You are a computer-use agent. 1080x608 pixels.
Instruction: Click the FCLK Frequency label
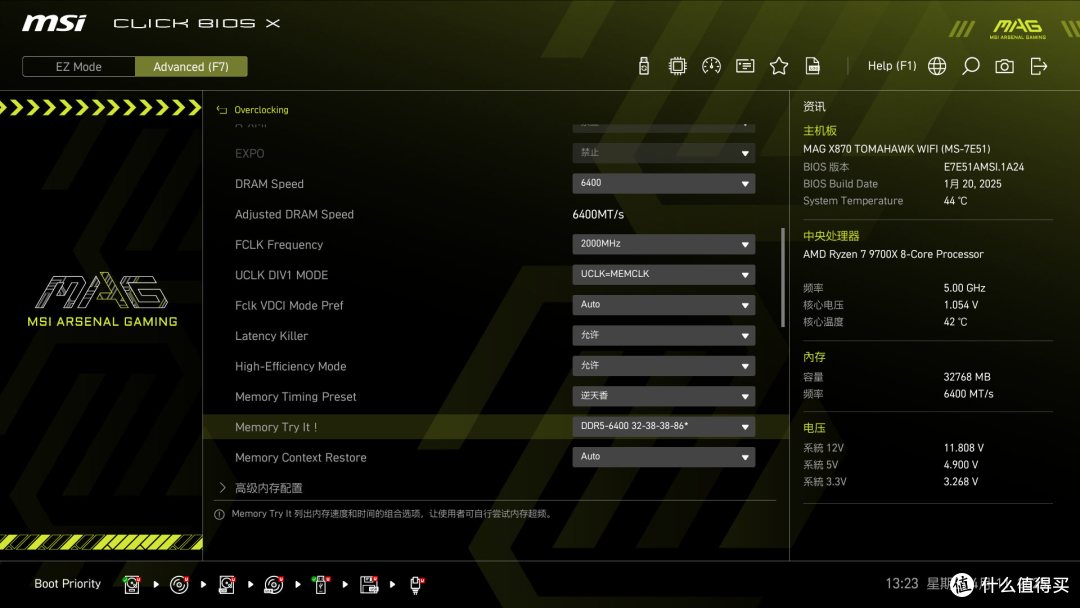[x=279, y=244]
